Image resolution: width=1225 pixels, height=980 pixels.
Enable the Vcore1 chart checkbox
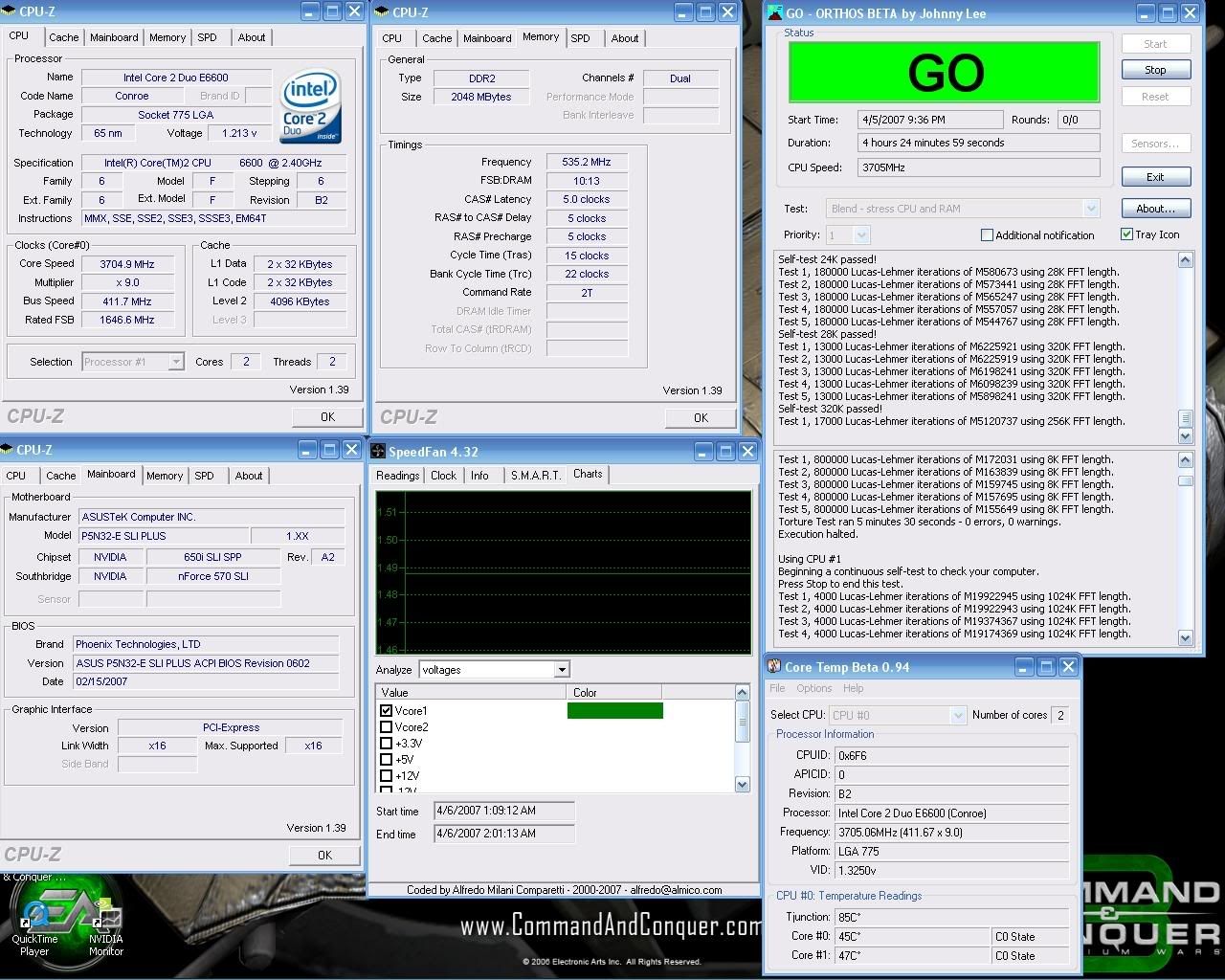click(387, 710)
